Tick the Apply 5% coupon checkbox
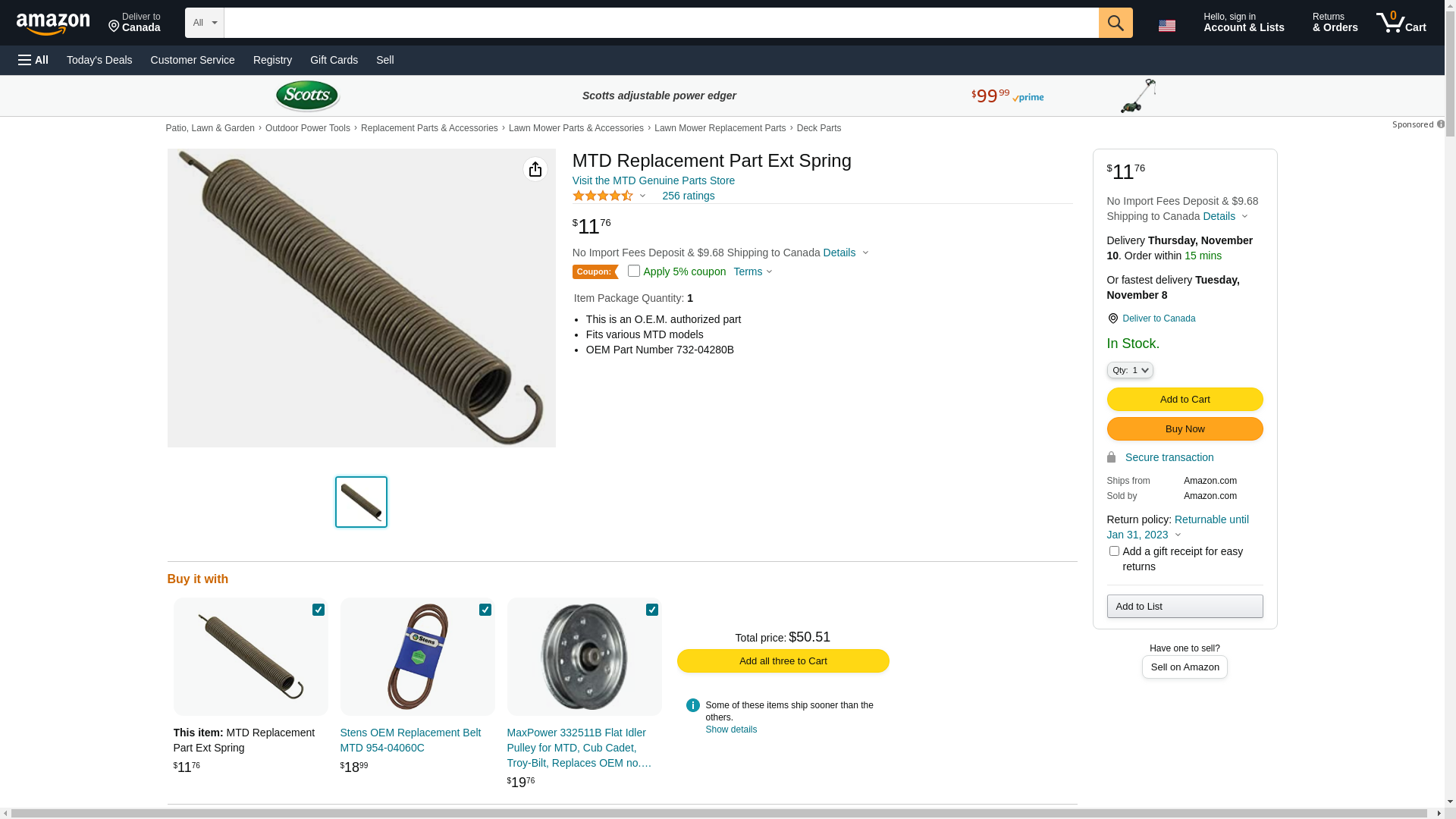 [x=634, y=271]
